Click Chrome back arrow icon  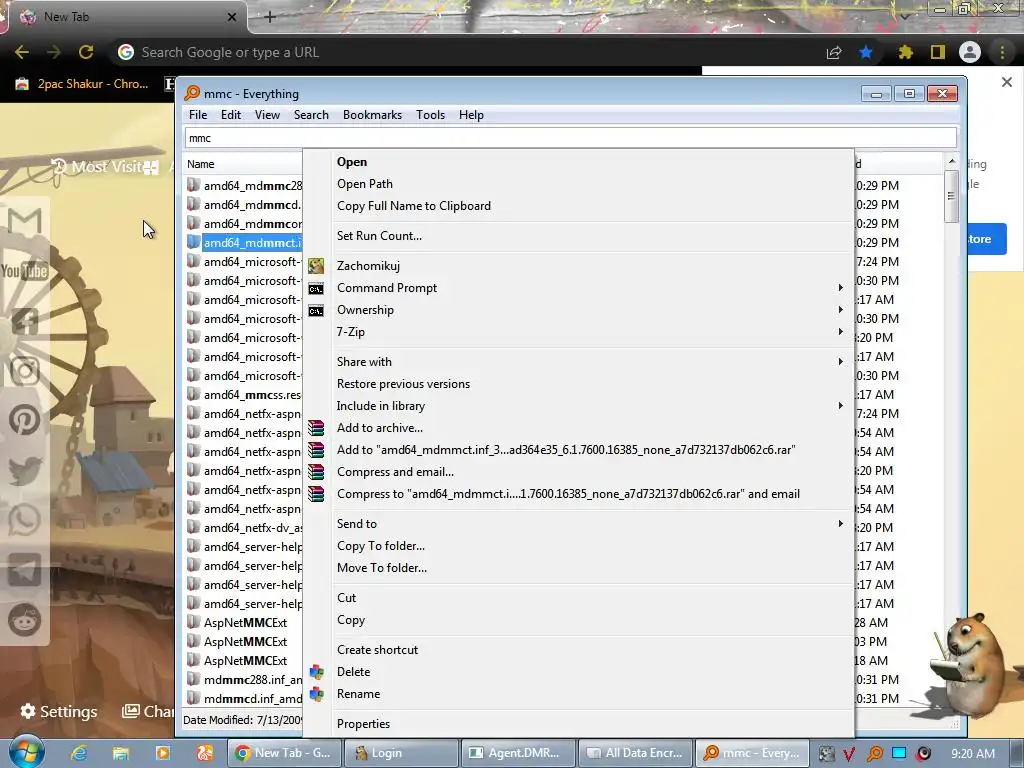pos(22,52)
